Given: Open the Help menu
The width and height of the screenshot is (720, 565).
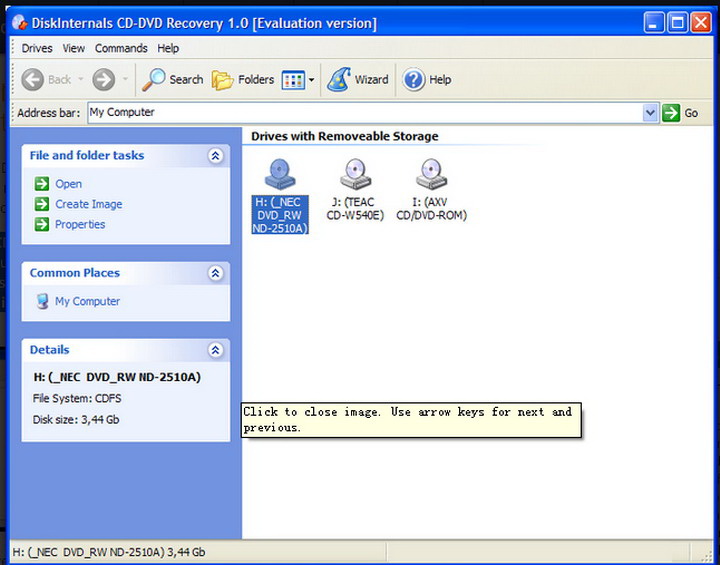Looking at the screenshot, I should (168, 48).
